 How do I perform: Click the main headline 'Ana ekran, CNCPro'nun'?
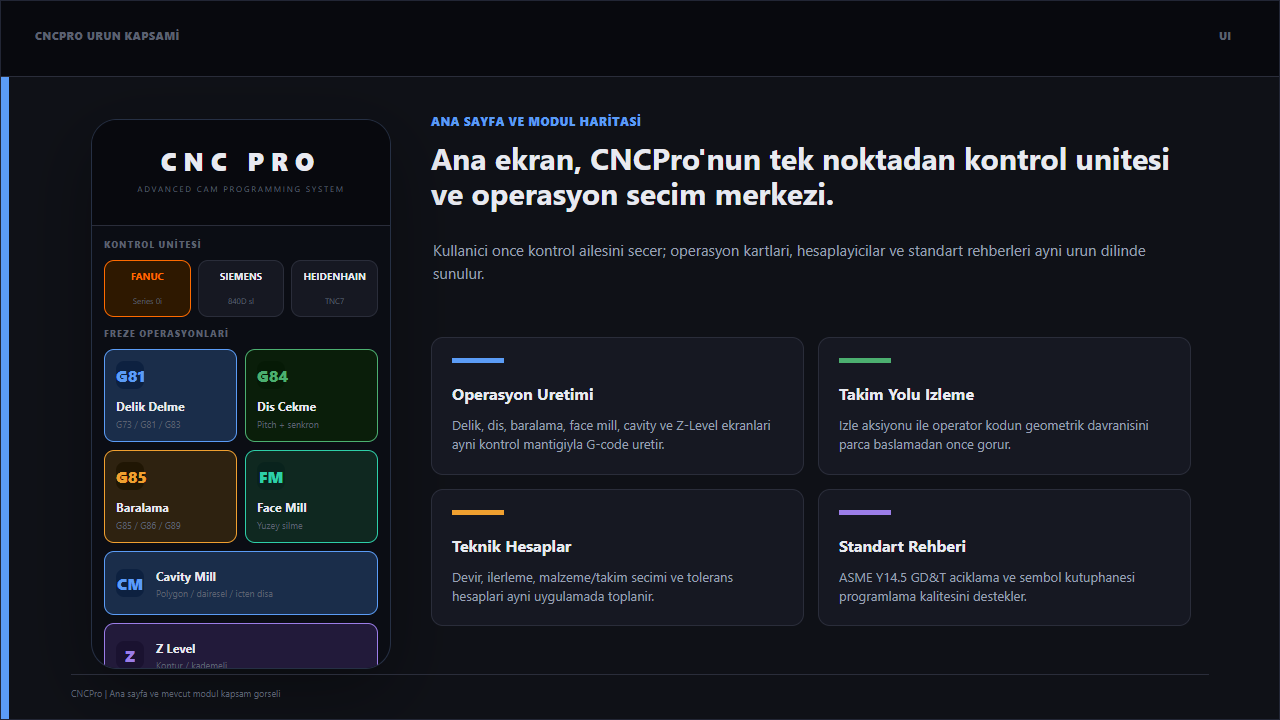click(x=800, y=177)
